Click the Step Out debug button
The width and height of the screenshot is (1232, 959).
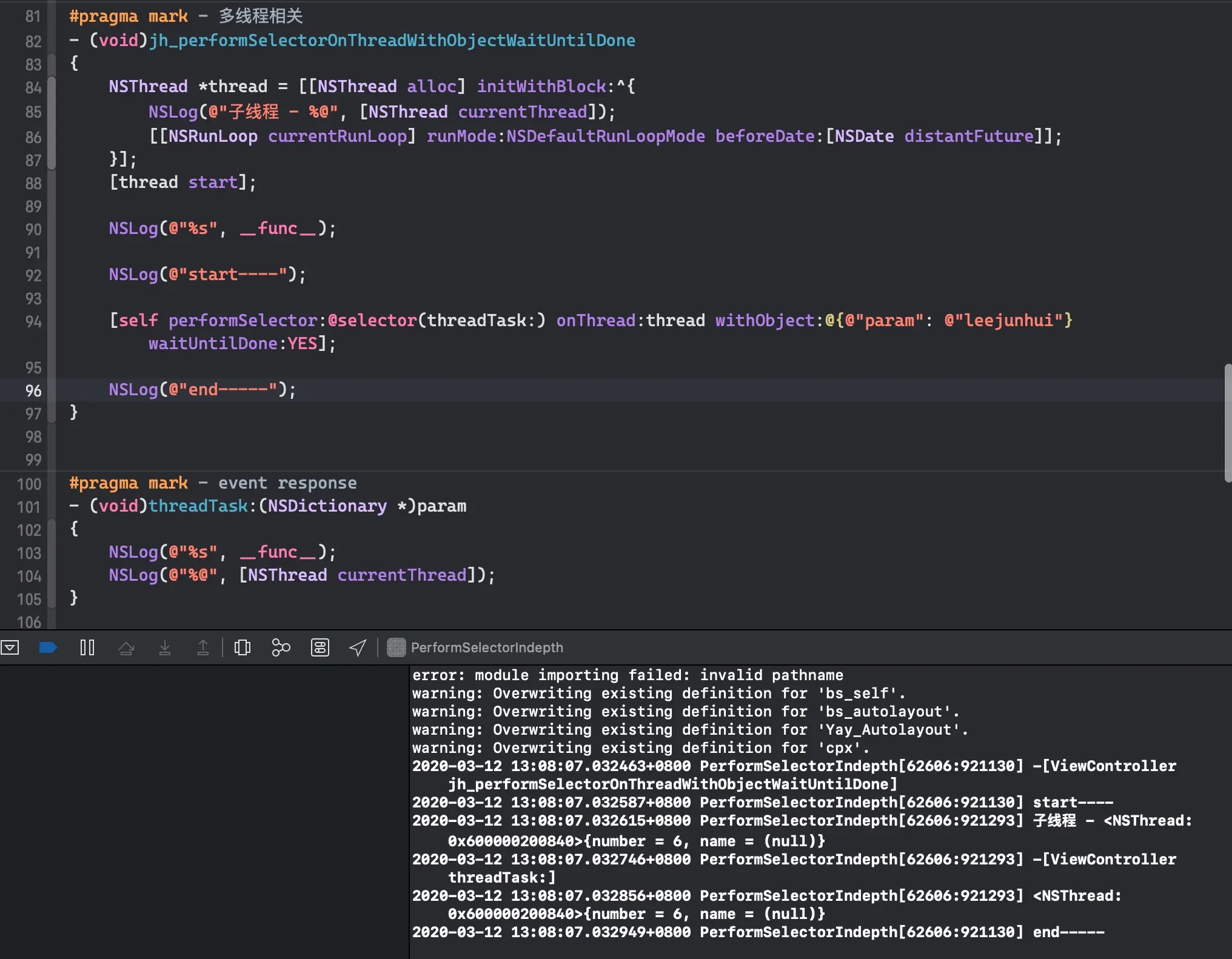[203, 647]
